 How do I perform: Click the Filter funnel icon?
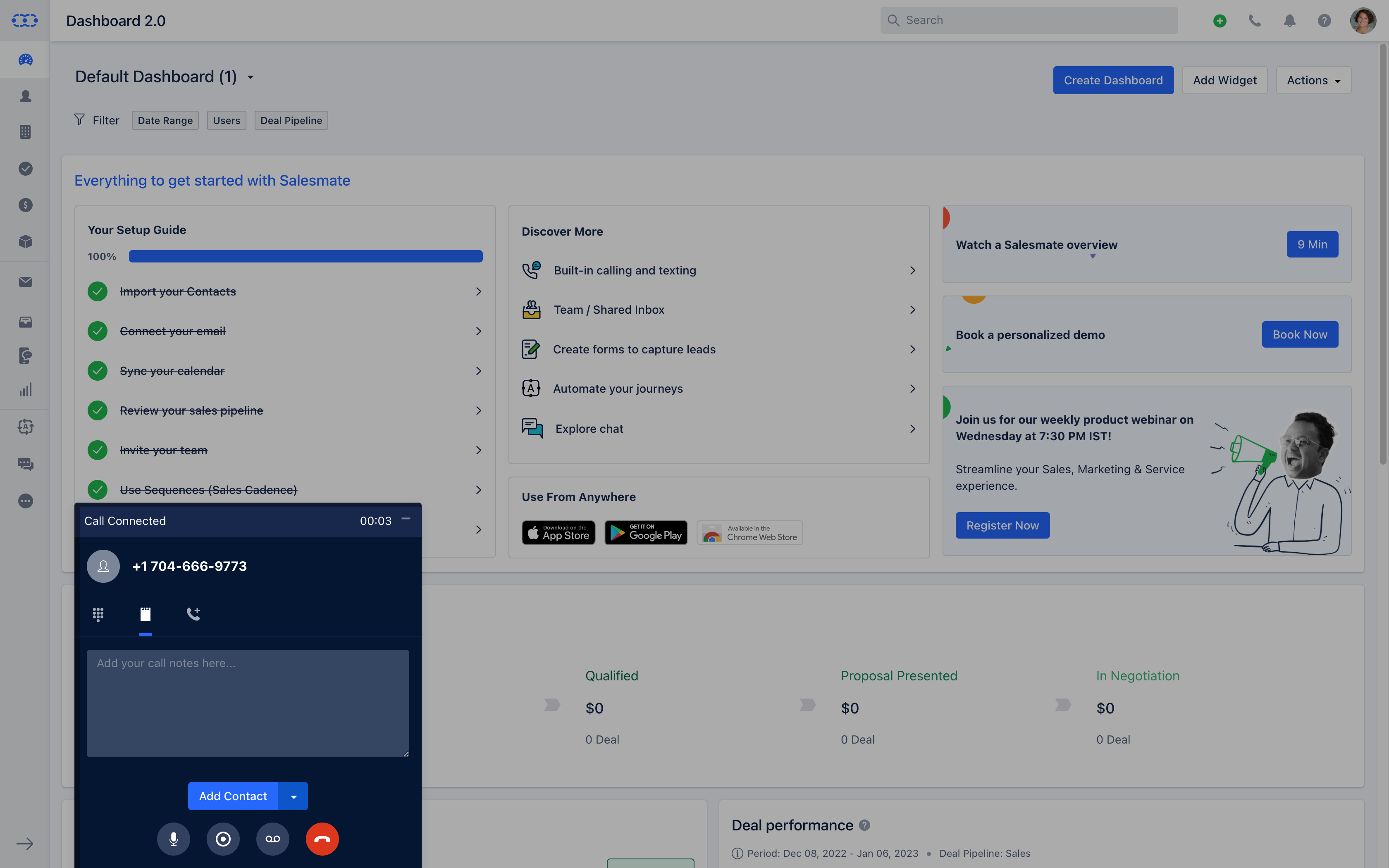tap(79, 119)
